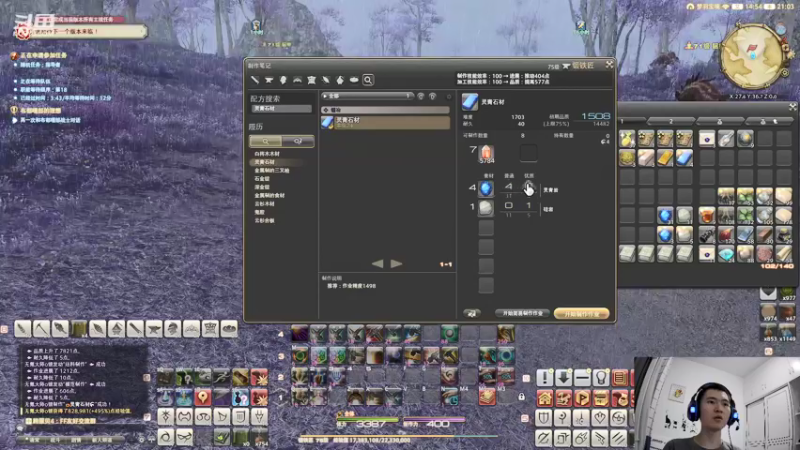Click the purple 制作力 400 gauge bar

pyautogui.click(x=434, y=420)
